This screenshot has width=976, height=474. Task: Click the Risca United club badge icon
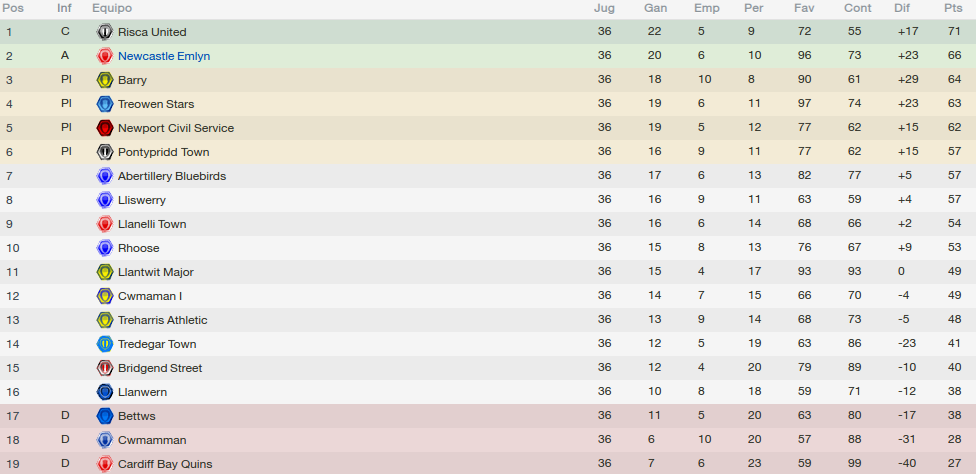coord(105,32)
